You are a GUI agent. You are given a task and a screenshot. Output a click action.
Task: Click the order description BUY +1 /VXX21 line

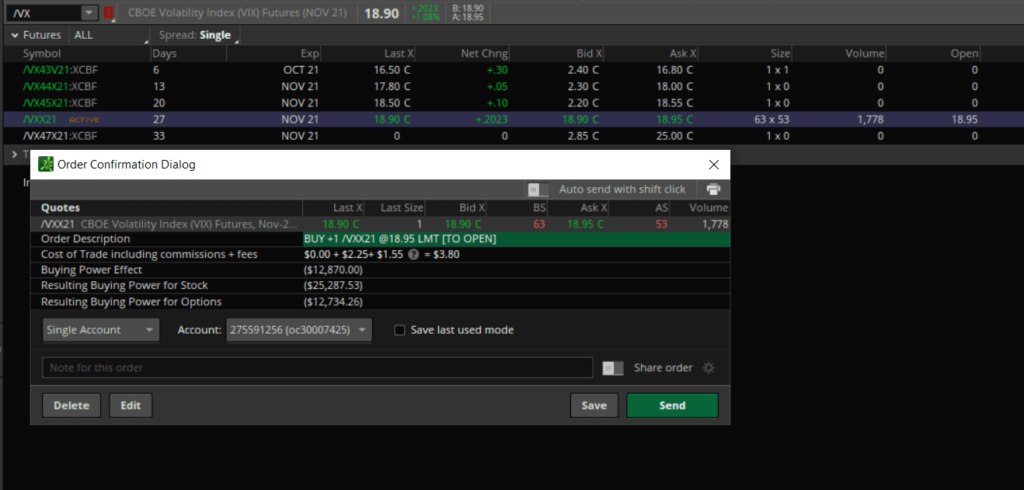pos(516,239)
